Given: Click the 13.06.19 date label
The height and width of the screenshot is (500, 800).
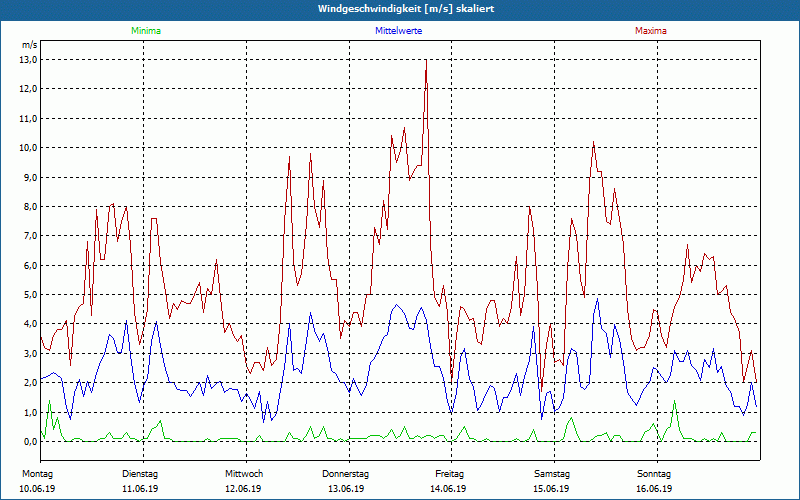Looking at the screenshot, I should click(346, 489).
